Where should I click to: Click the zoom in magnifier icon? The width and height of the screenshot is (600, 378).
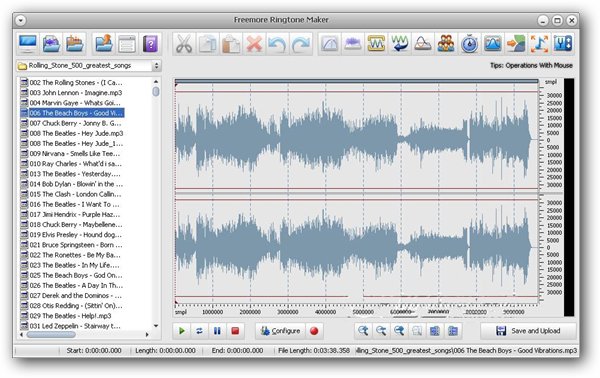click(363, 331)
